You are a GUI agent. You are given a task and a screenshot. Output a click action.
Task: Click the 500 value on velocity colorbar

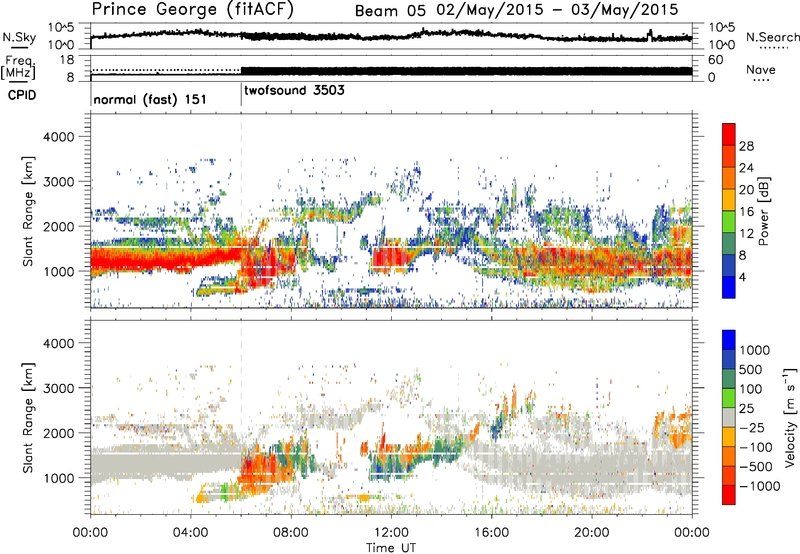point(751,370)
